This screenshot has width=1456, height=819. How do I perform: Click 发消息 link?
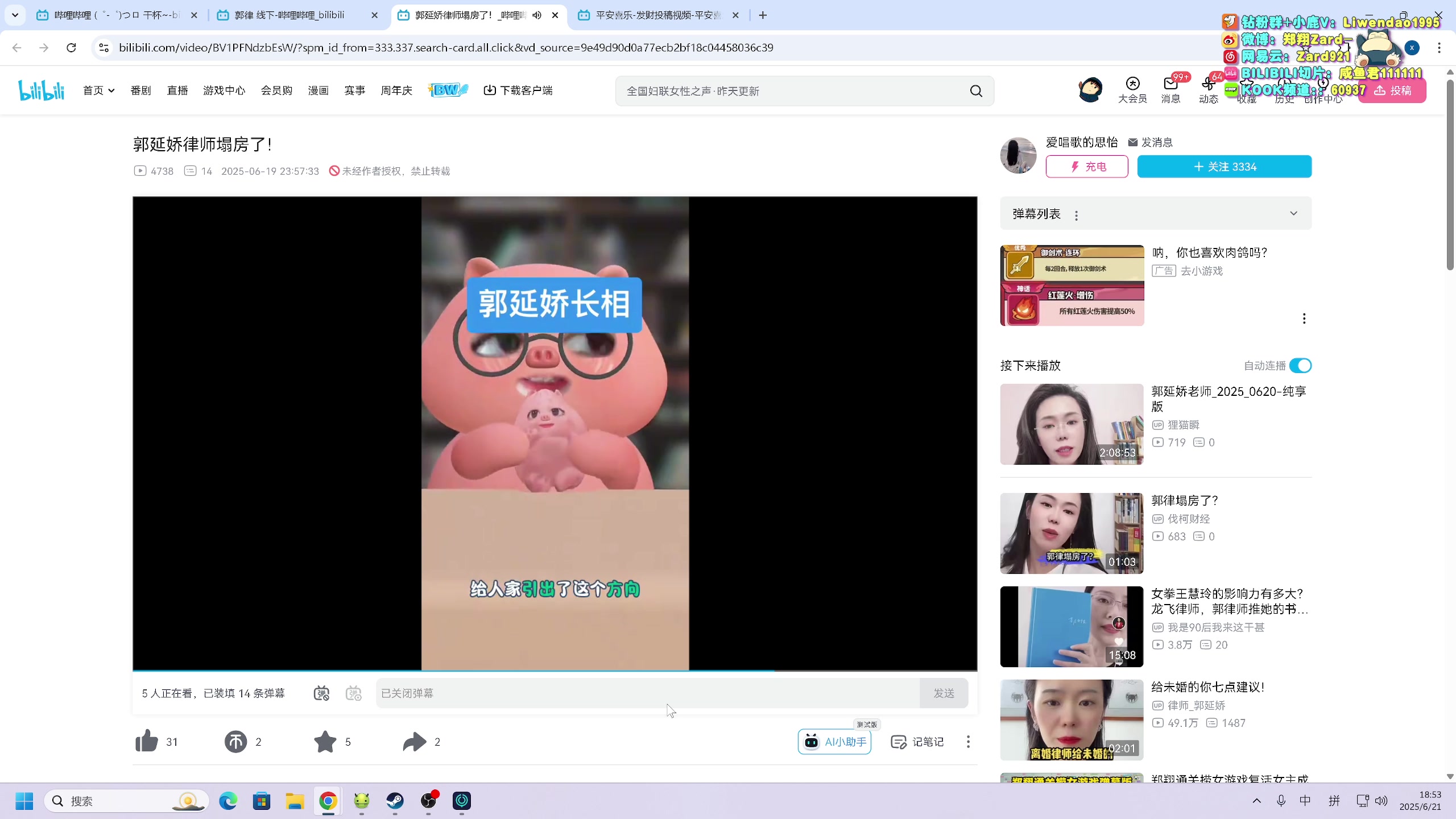[x=1151, y=142]
